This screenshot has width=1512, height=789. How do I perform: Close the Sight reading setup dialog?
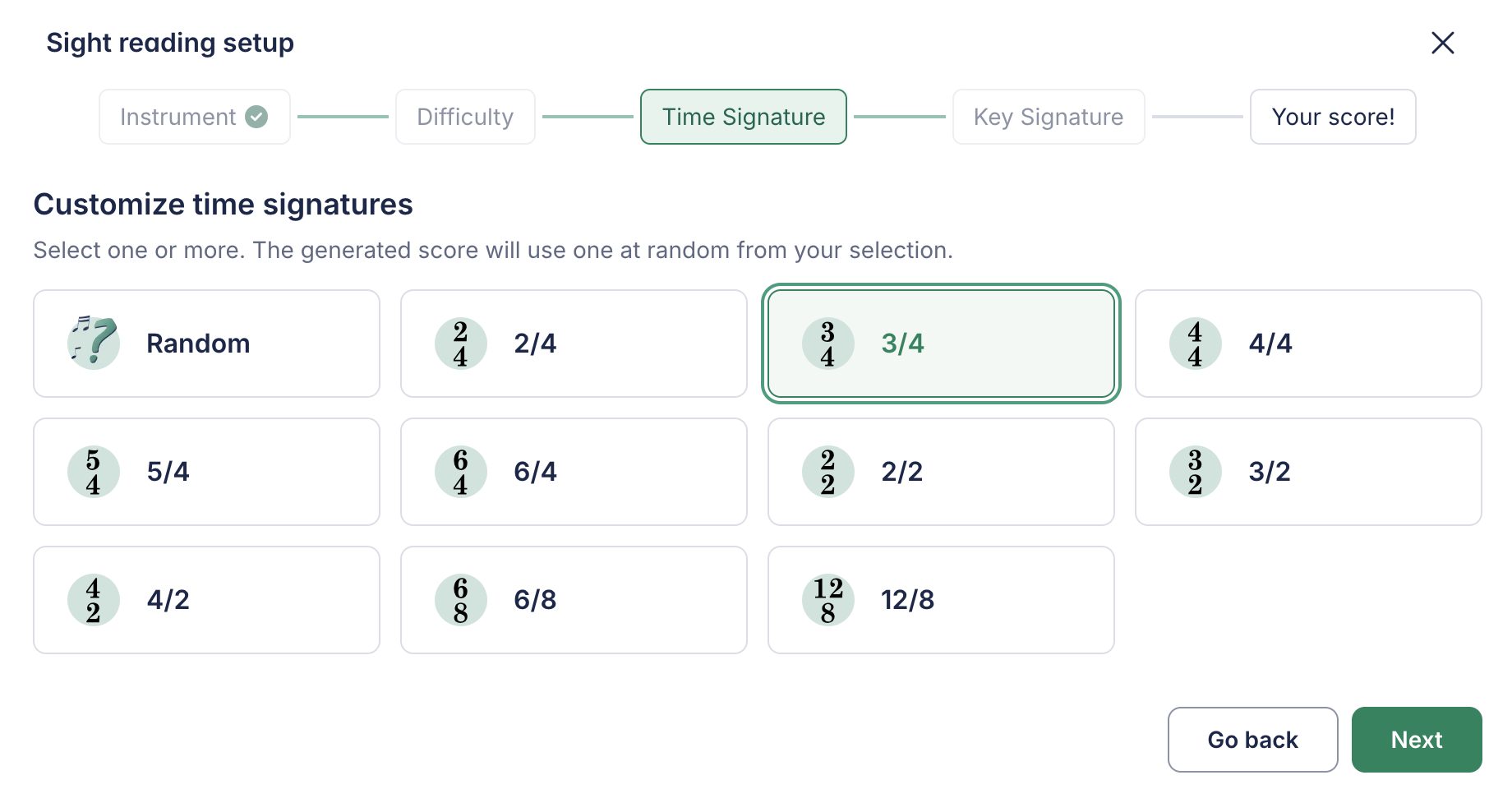(x=1443, y=43)
